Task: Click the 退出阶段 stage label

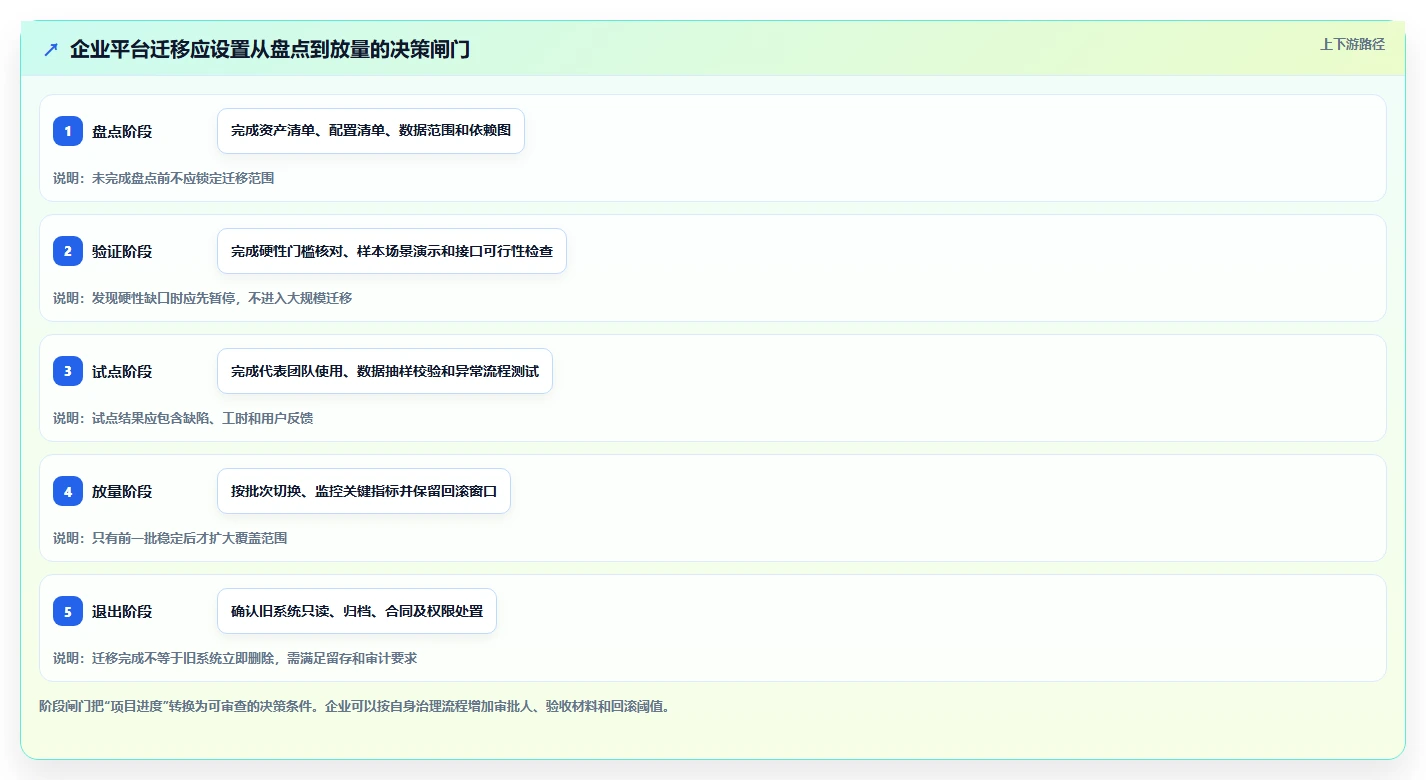Action: click(122, 611)
